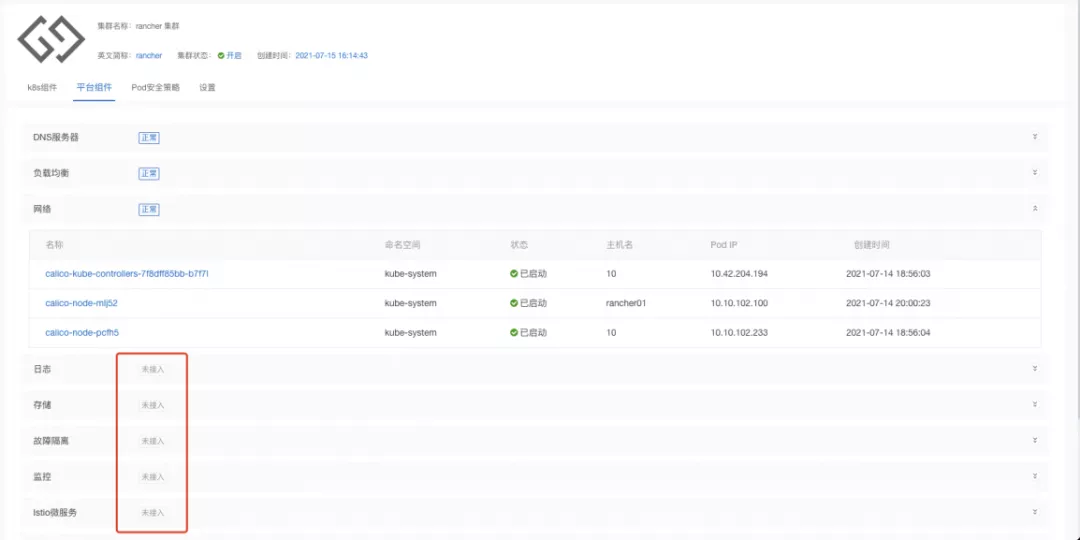
Task: Click creation time 2021-07-14 18:56:03
Action: pyautogui.click(x=888, y=273)
